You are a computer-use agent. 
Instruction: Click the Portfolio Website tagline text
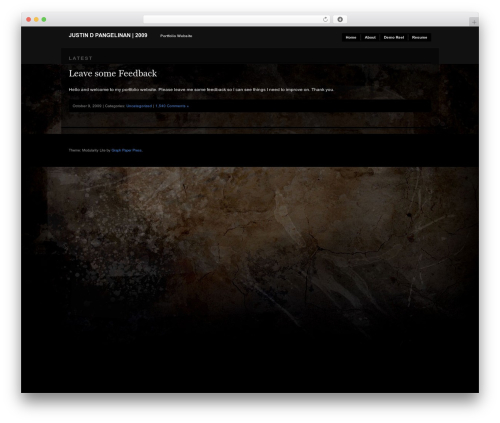176,36
